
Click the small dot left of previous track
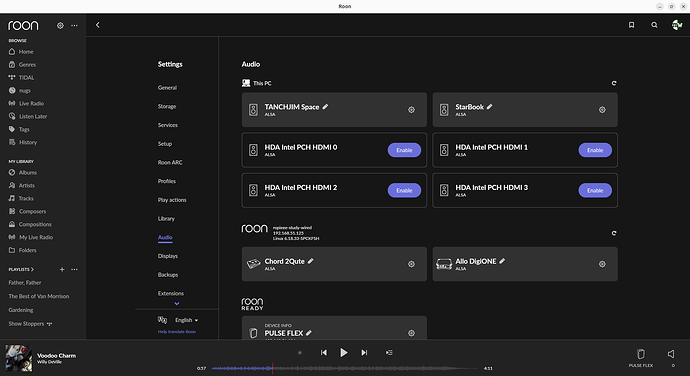(x=300, y=353)
